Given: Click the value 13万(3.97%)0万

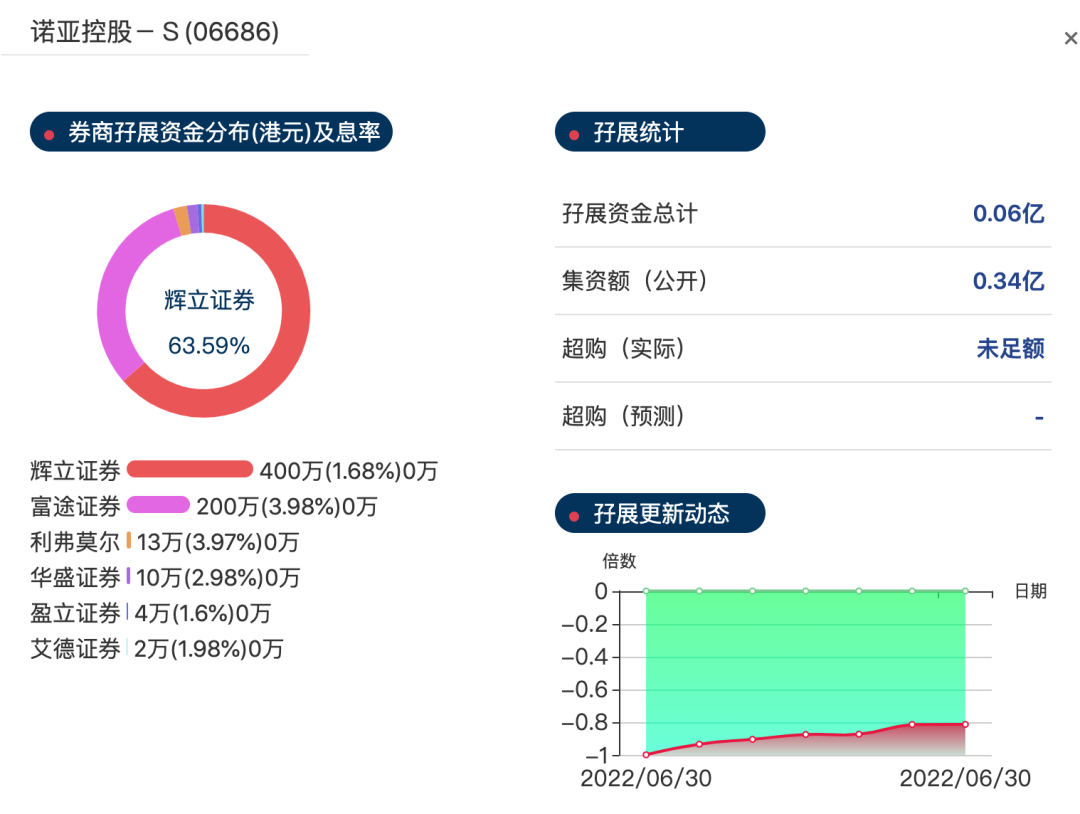Looking at the screenshot, I should (x=218, y=542).
